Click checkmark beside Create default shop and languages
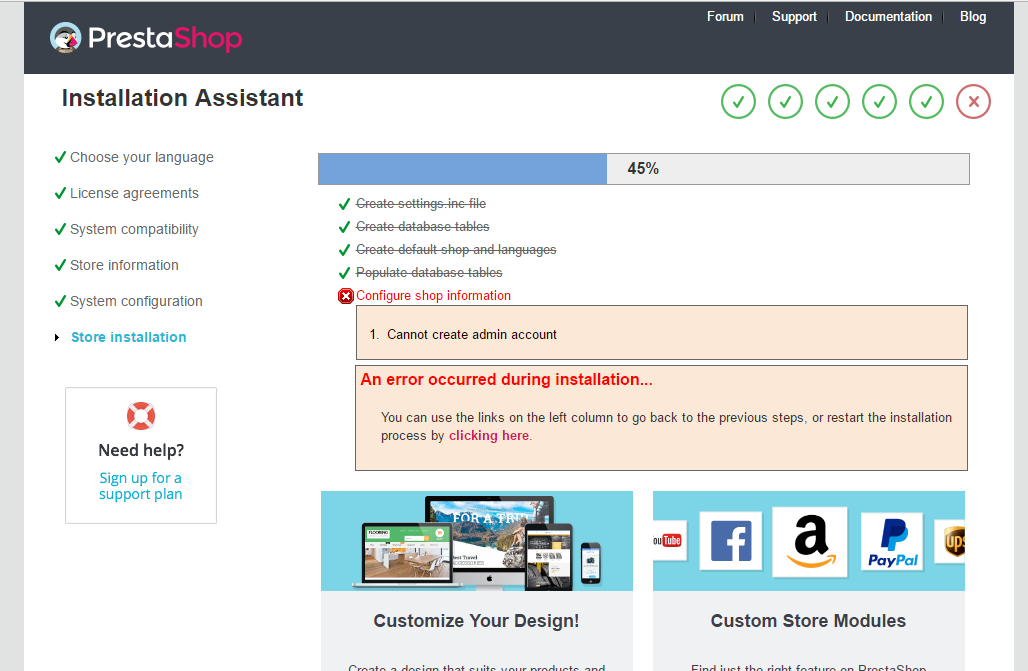1028x671 pixels. [x=344, y=250]
